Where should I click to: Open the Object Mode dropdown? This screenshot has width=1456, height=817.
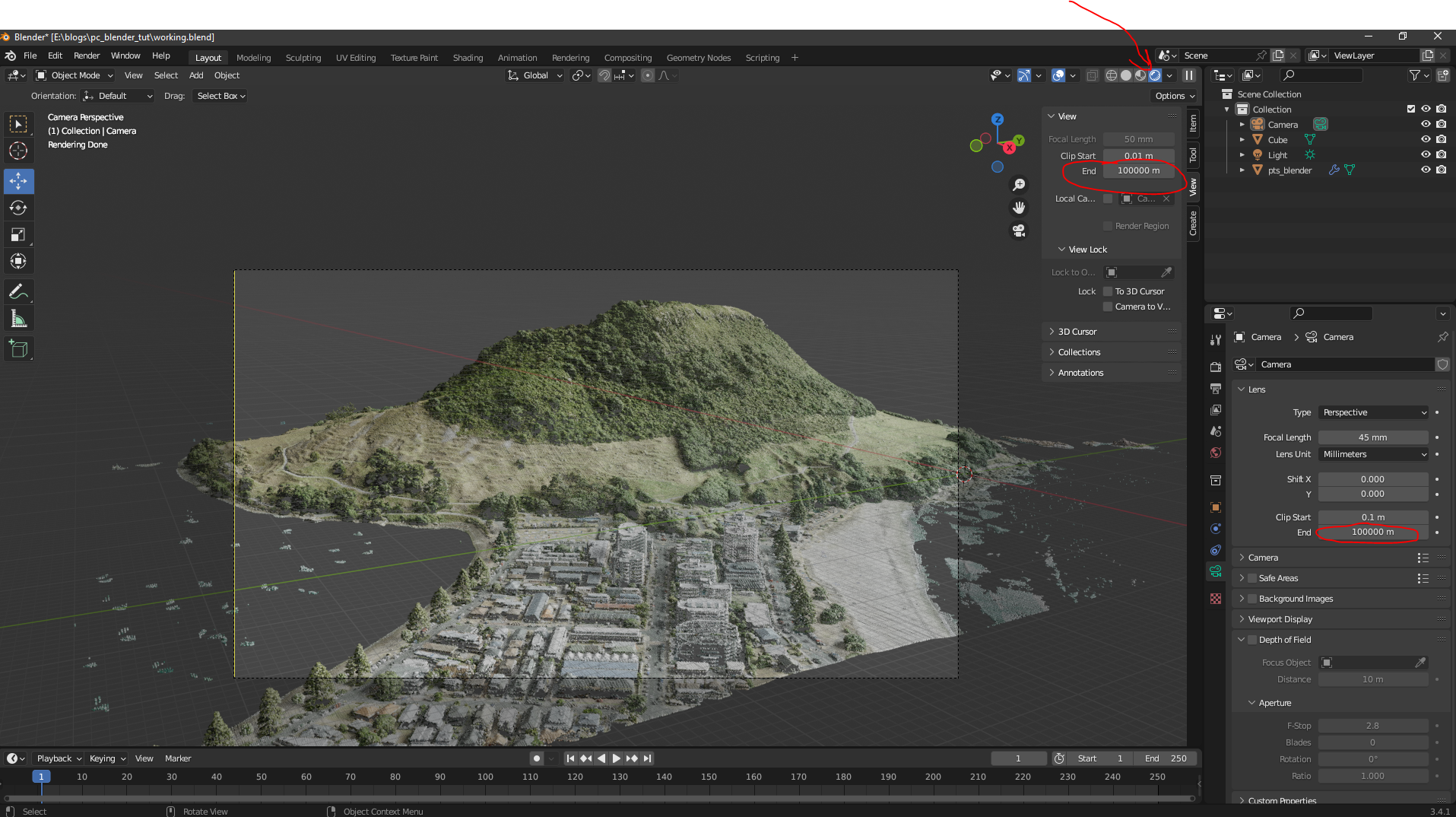coord(75,75)
